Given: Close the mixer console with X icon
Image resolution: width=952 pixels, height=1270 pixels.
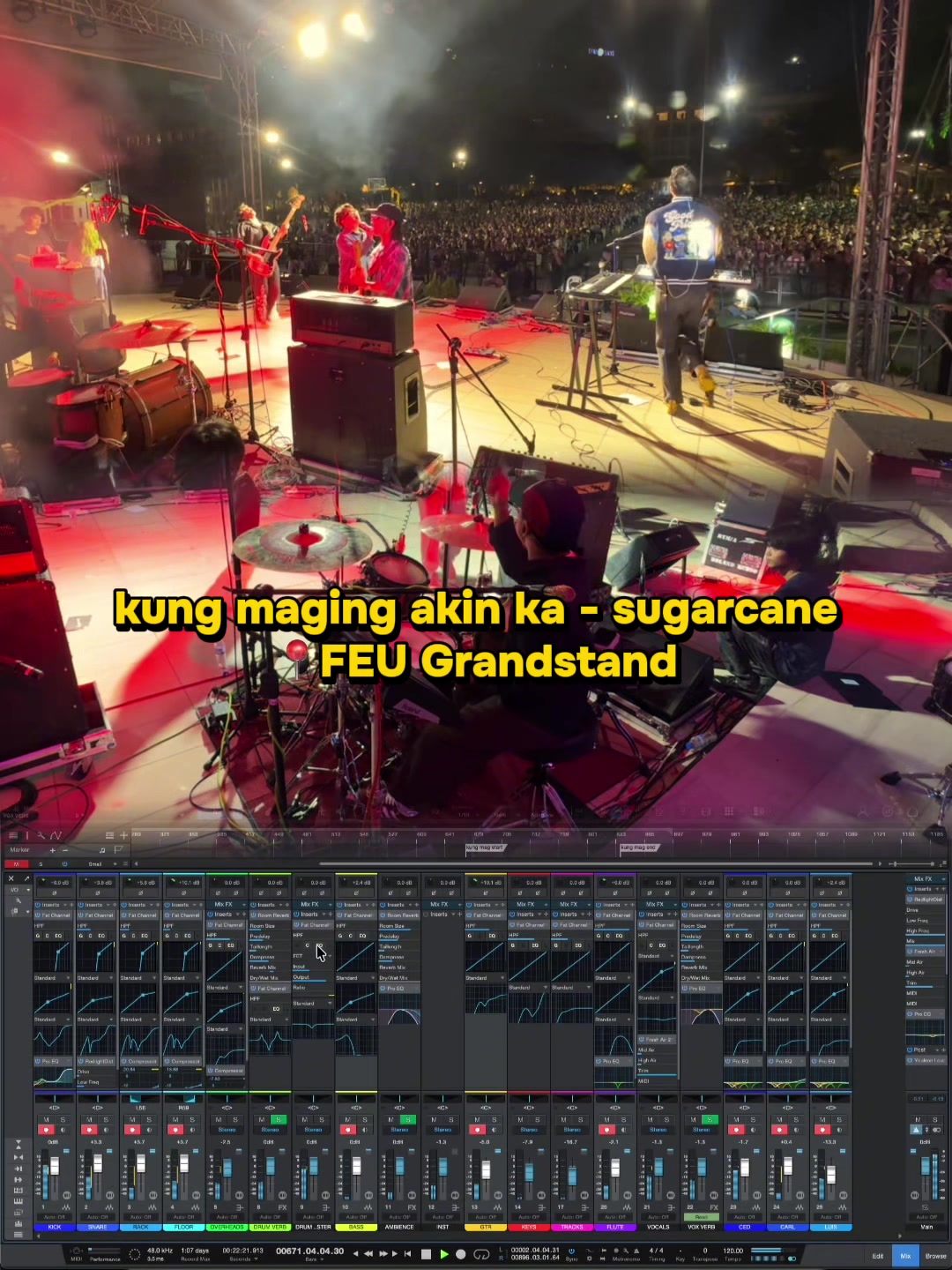Looking at the screenshot, I should [11, 878].
